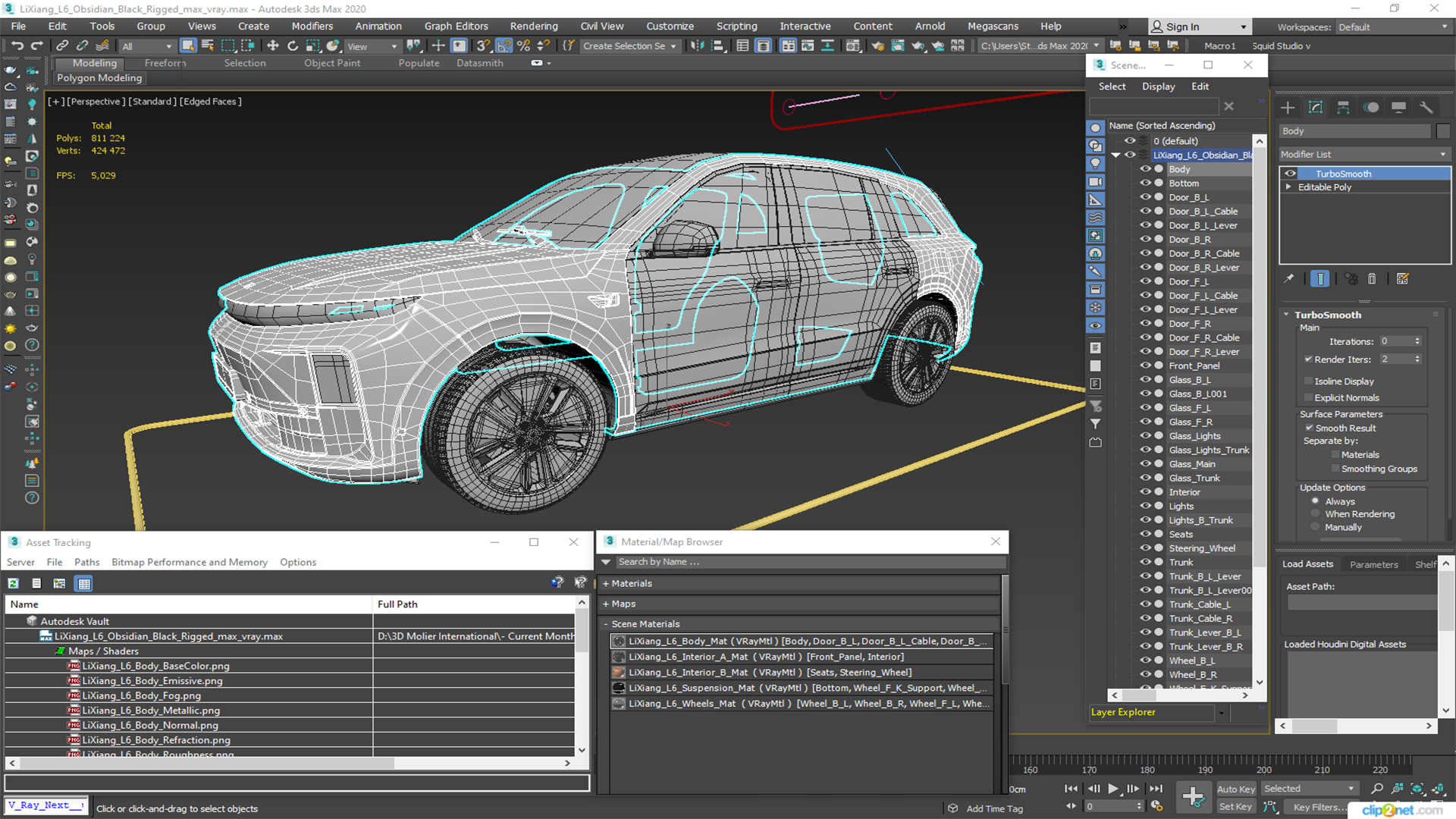The width and height of the screenshot is (1456, 819).
Task: Click the Mirror tool icon
Action: tap(697, 46)
